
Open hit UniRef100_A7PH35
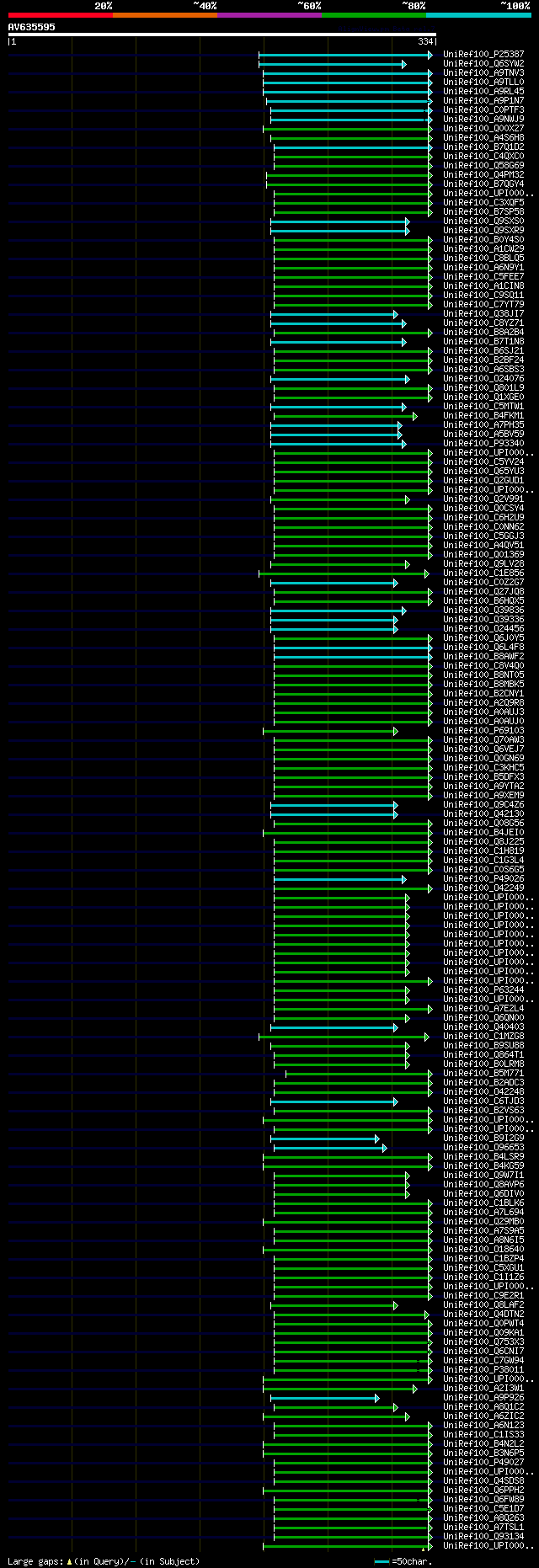(483, 425)
